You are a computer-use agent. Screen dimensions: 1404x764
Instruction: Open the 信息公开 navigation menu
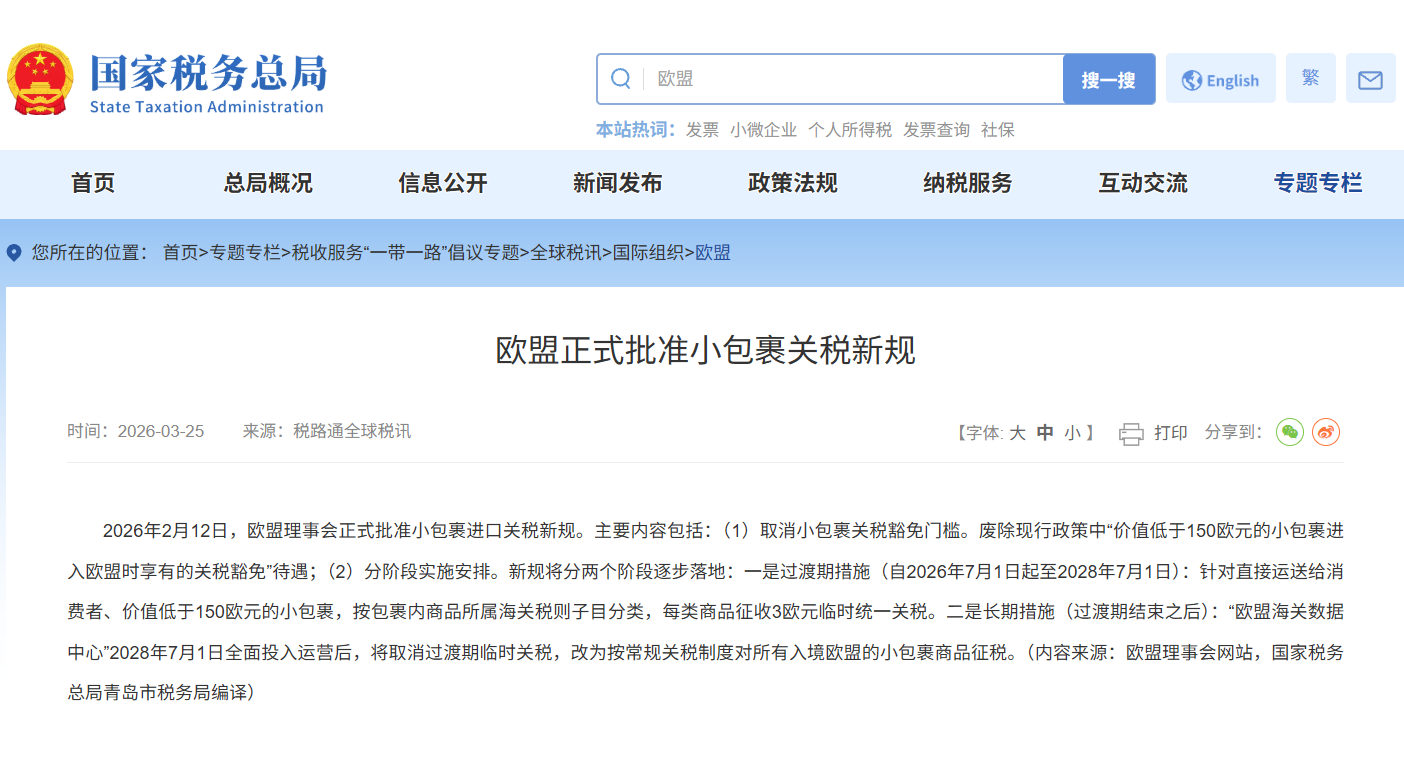point(443,183)
